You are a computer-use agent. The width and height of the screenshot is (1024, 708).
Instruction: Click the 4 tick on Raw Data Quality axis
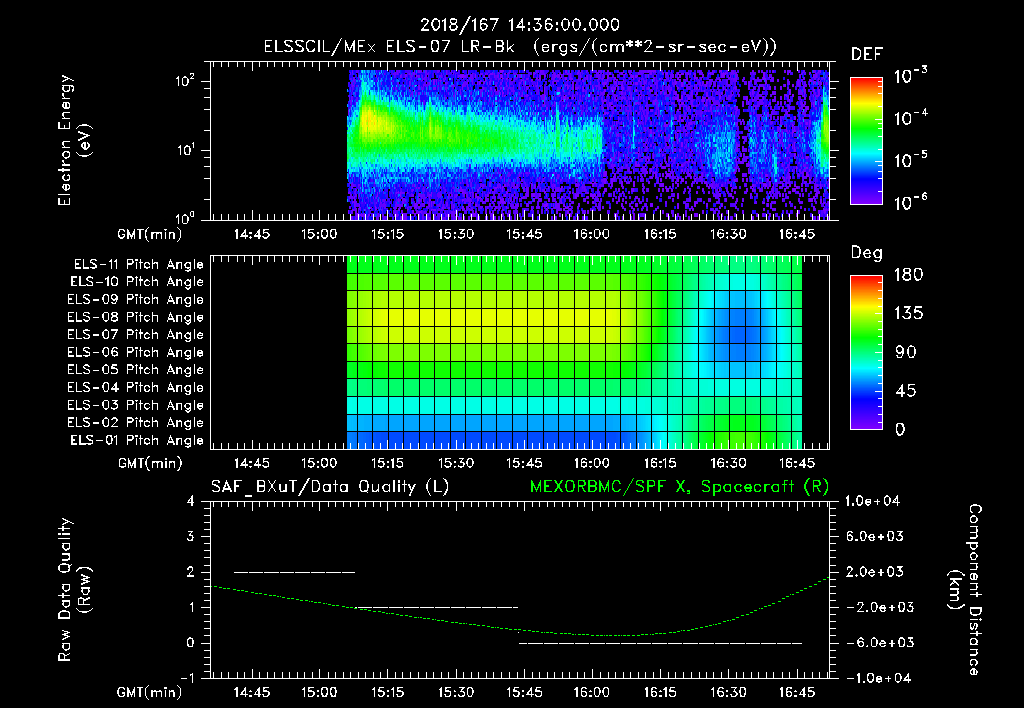point(191,502)
